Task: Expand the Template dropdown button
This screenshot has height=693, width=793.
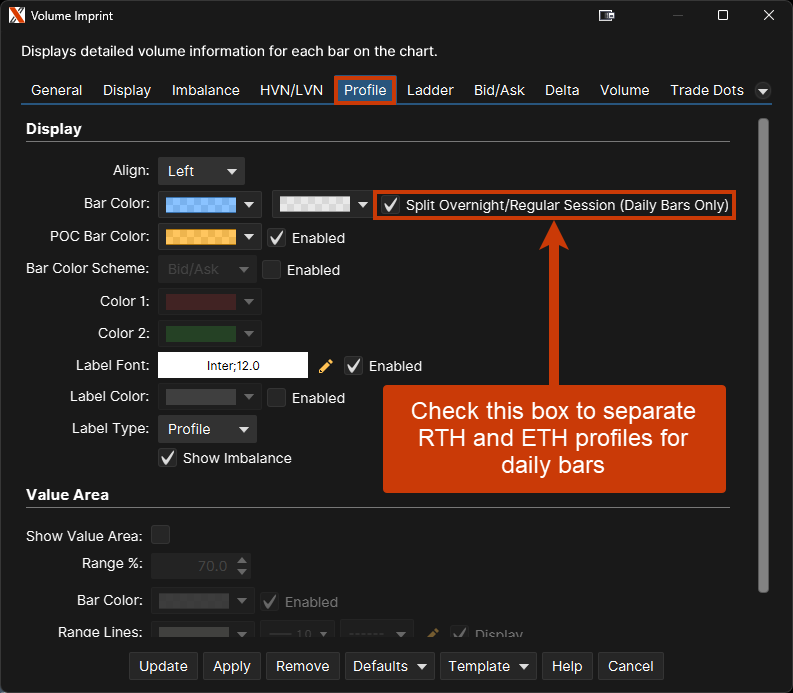Action: pos(488,666)
